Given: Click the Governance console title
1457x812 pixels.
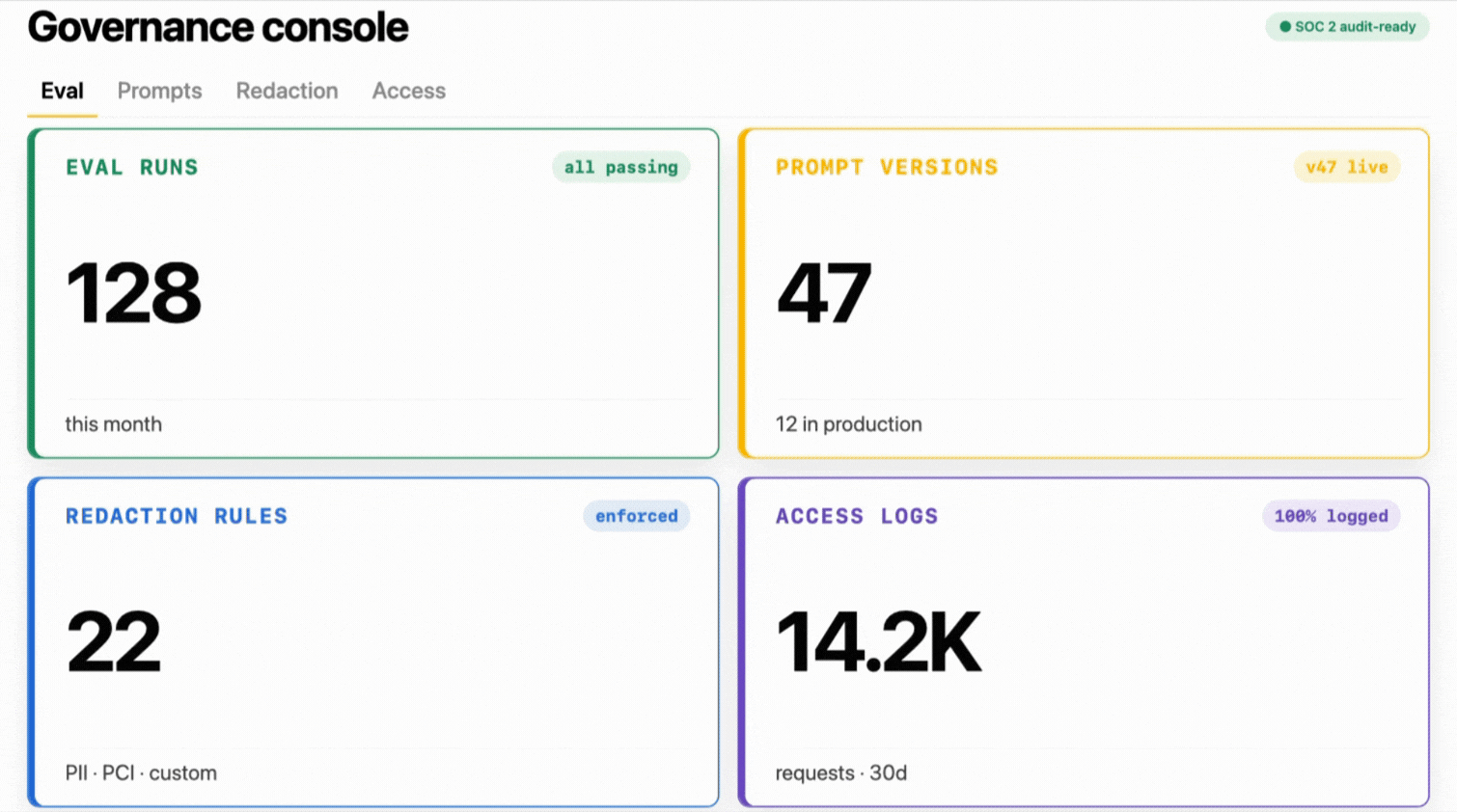Looking at the screenshot, I should (218, 27).
